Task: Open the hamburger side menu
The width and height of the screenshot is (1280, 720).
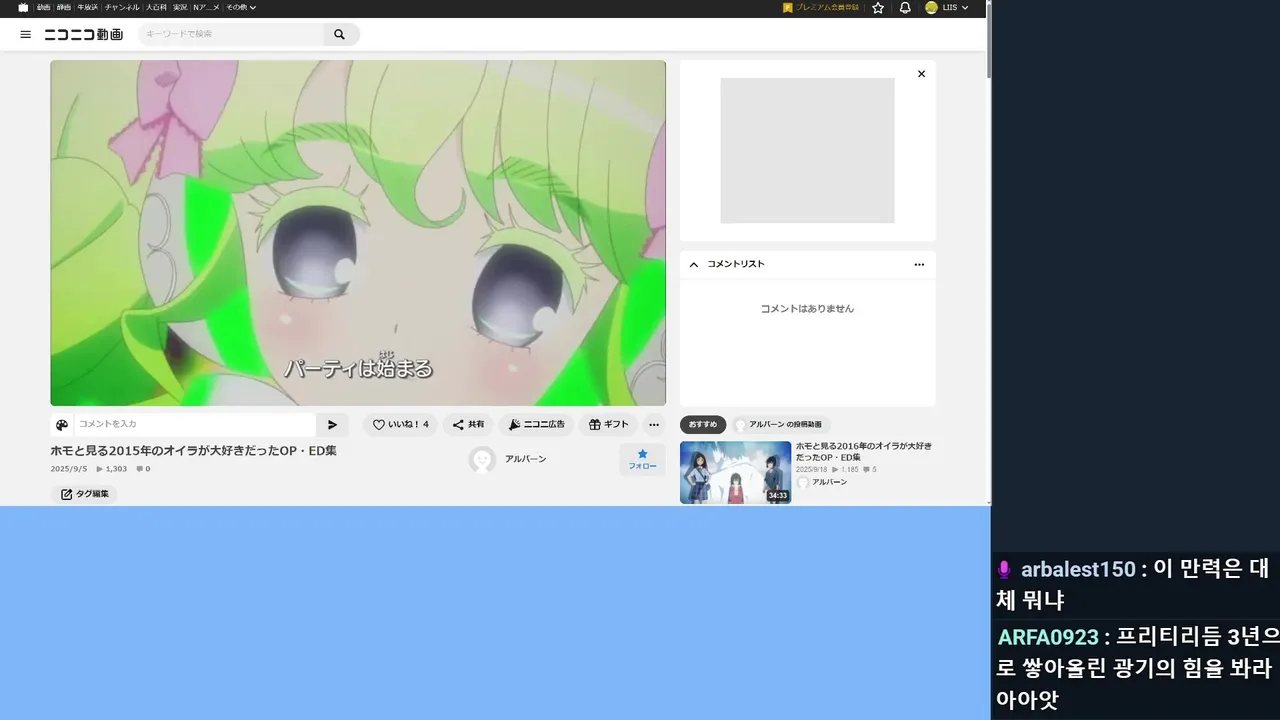Action: pos(26,34)
